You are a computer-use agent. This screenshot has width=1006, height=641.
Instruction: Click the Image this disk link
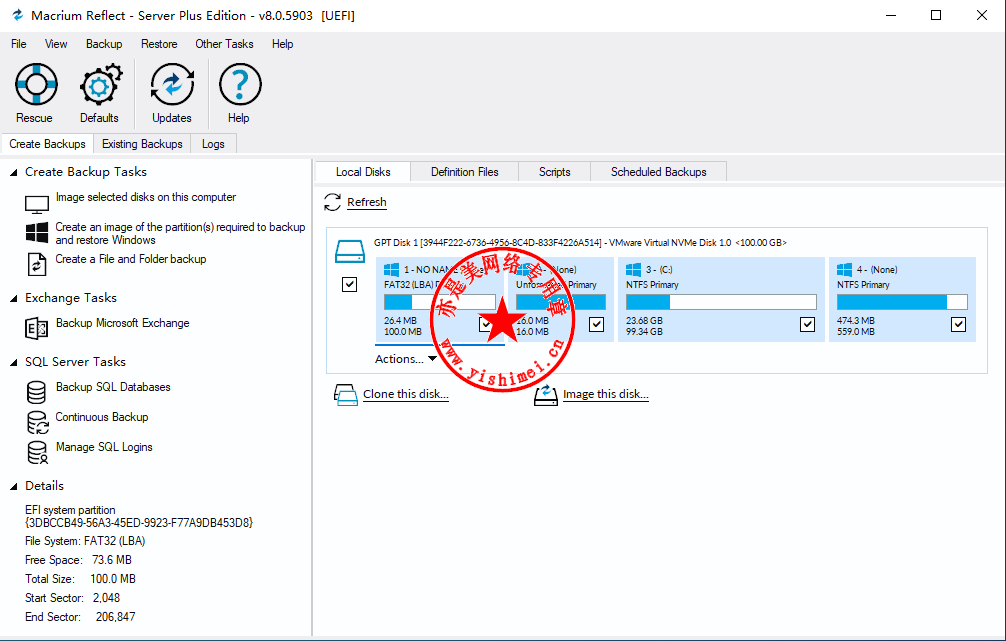pos(606,394)
